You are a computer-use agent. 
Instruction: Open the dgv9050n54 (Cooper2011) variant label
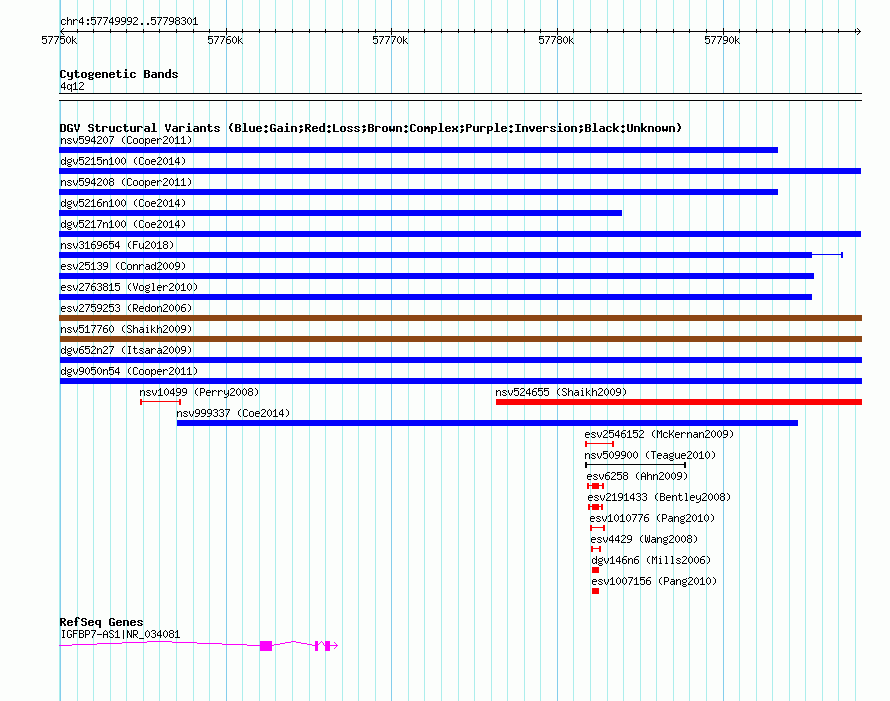pyautogui.click(x=129, y=371)
